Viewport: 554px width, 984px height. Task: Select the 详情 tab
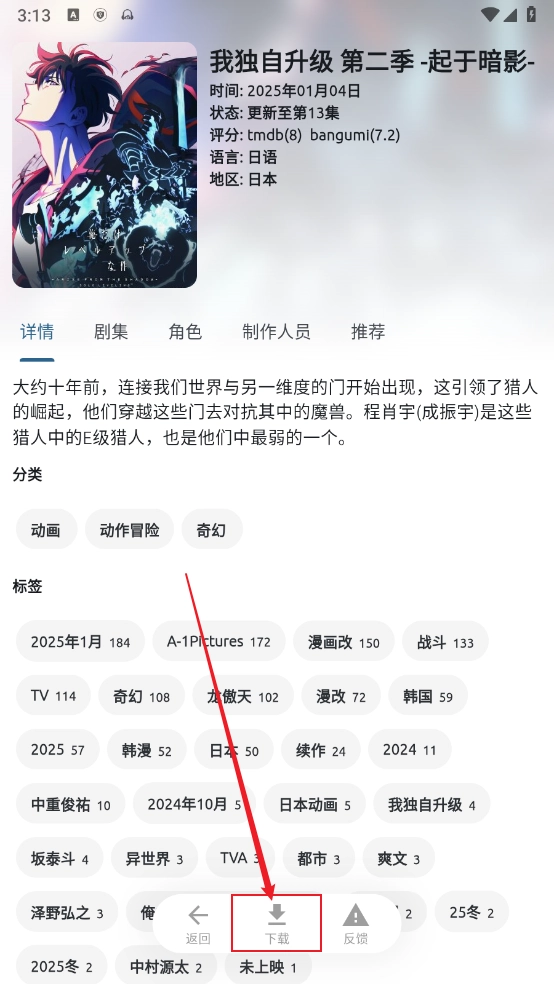37,331
